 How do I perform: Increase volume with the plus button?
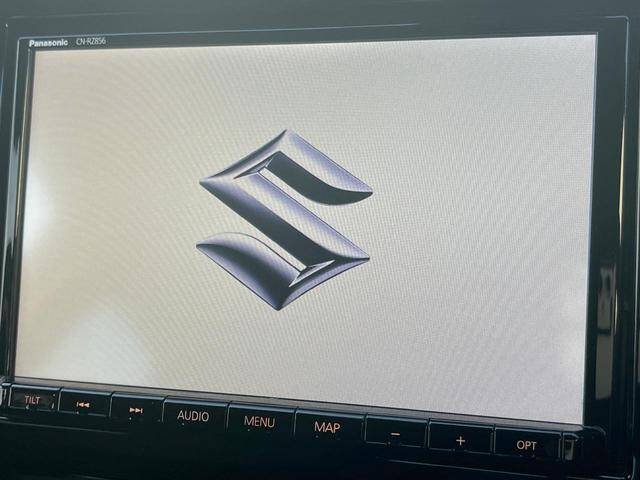(460, 439)
